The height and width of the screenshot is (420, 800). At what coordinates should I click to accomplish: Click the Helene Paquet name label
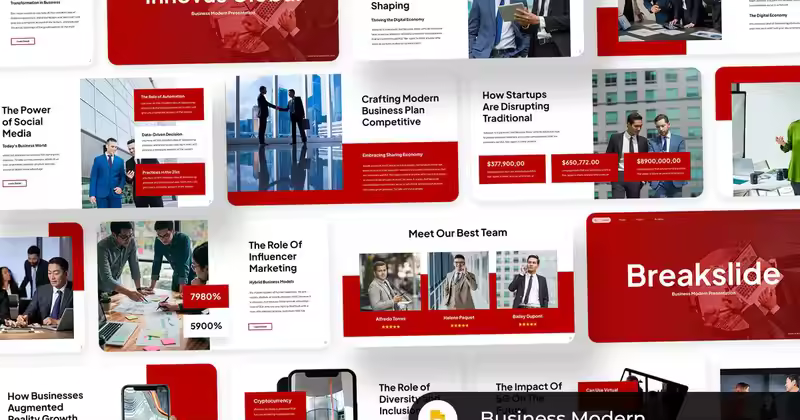(459, 317)
